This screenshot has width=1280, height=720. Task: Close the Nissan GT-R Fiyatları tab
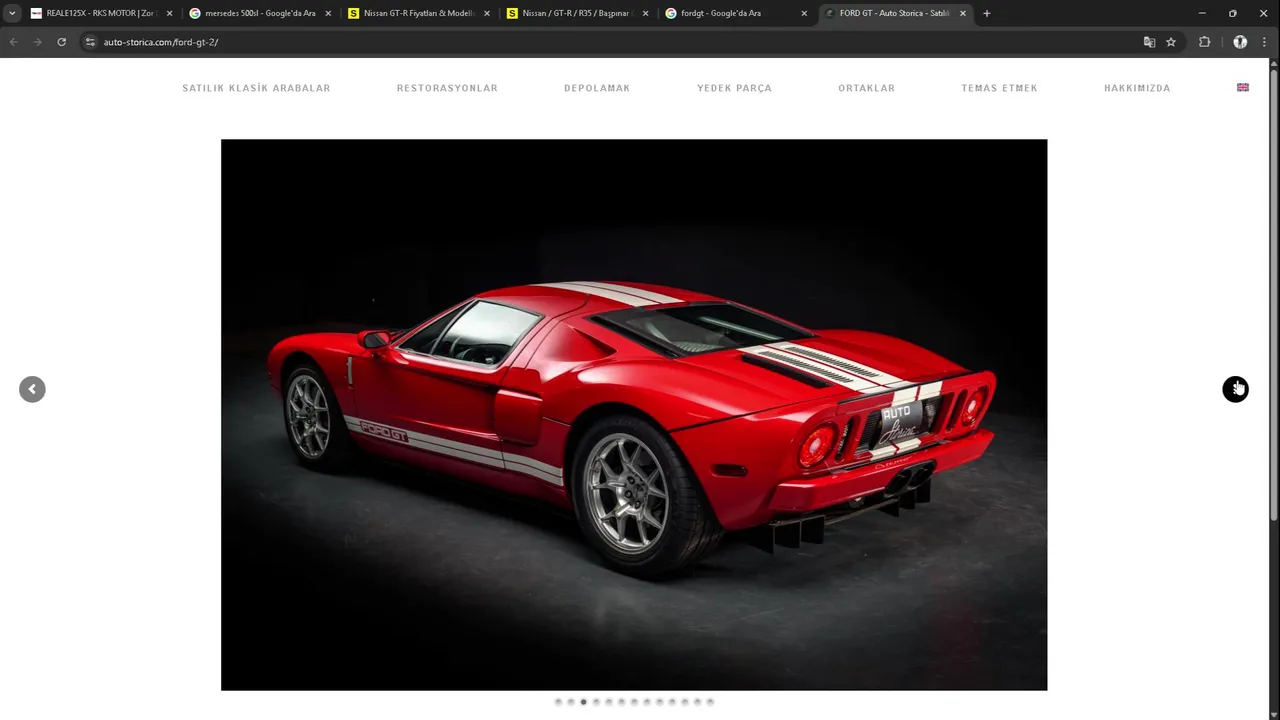(486, 13)
